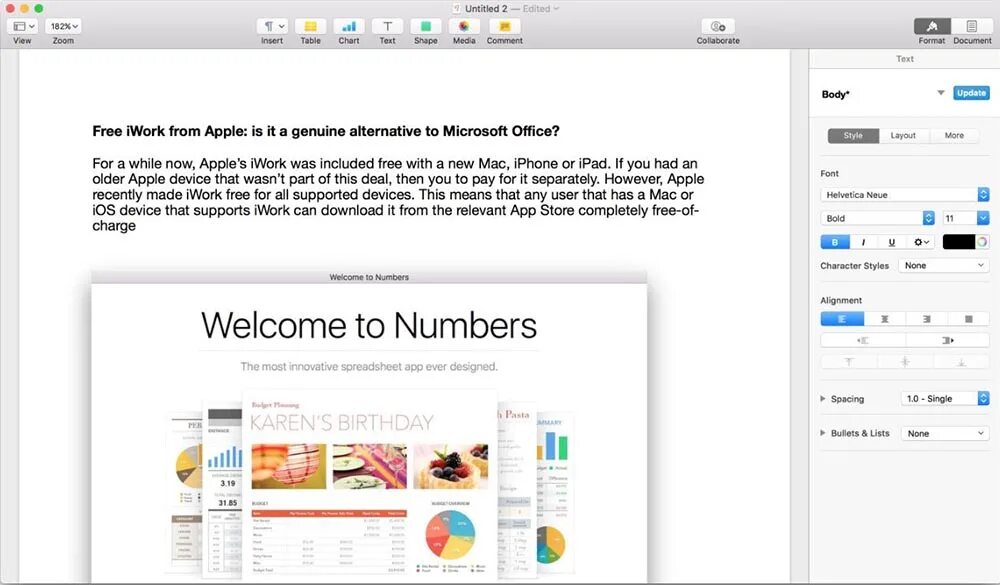Open advanced text options gear menu
The image size is (1000, 585).
(921, 242)
